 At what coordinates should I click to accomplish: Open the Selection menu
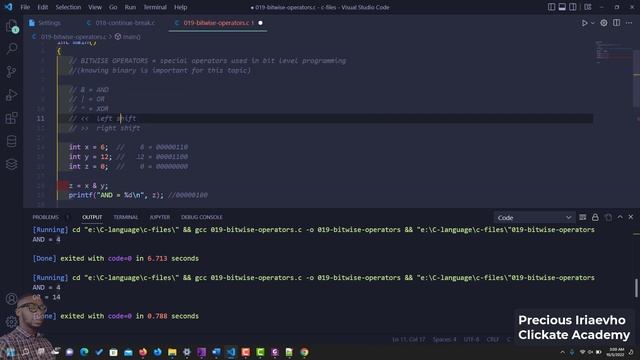(68, 7)
